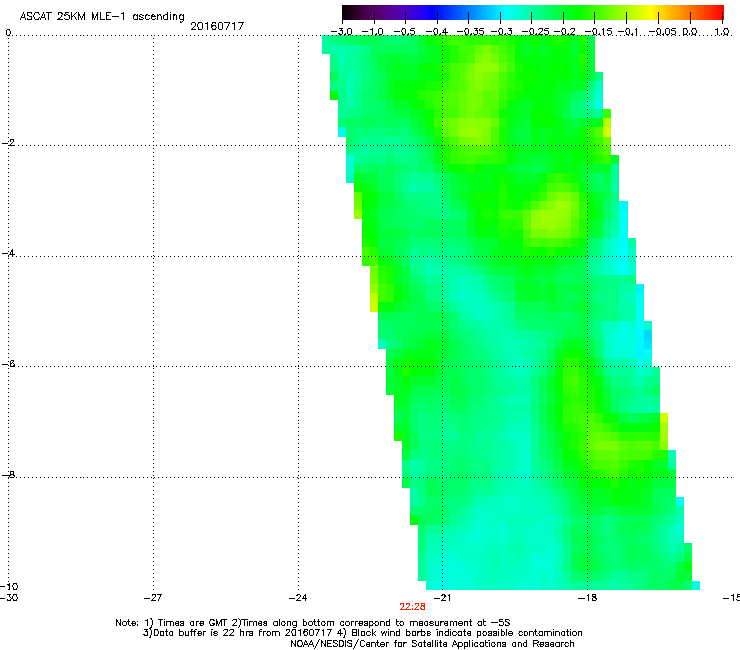Click the title ASCAT 25KM MLE-1 ascending

102,16
